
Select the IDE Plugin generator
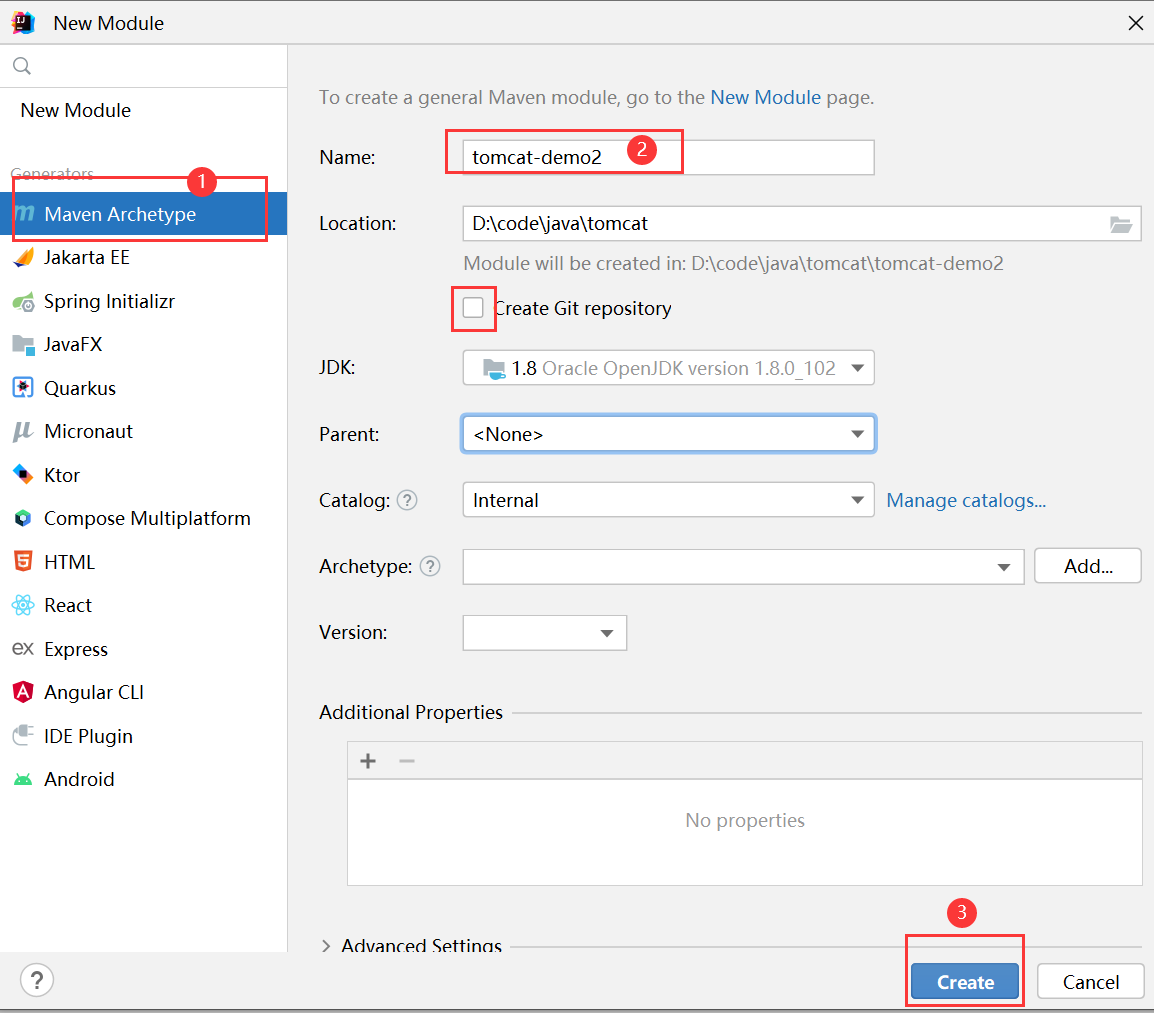pos(144,735)
